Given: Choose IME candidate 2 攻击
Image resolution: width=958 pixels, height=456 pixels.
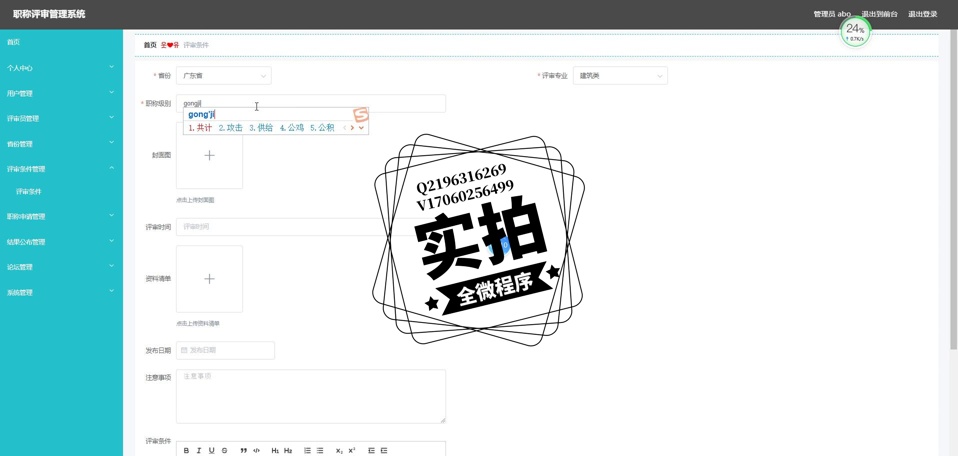Looking at the screenshot, I should 230,128.
